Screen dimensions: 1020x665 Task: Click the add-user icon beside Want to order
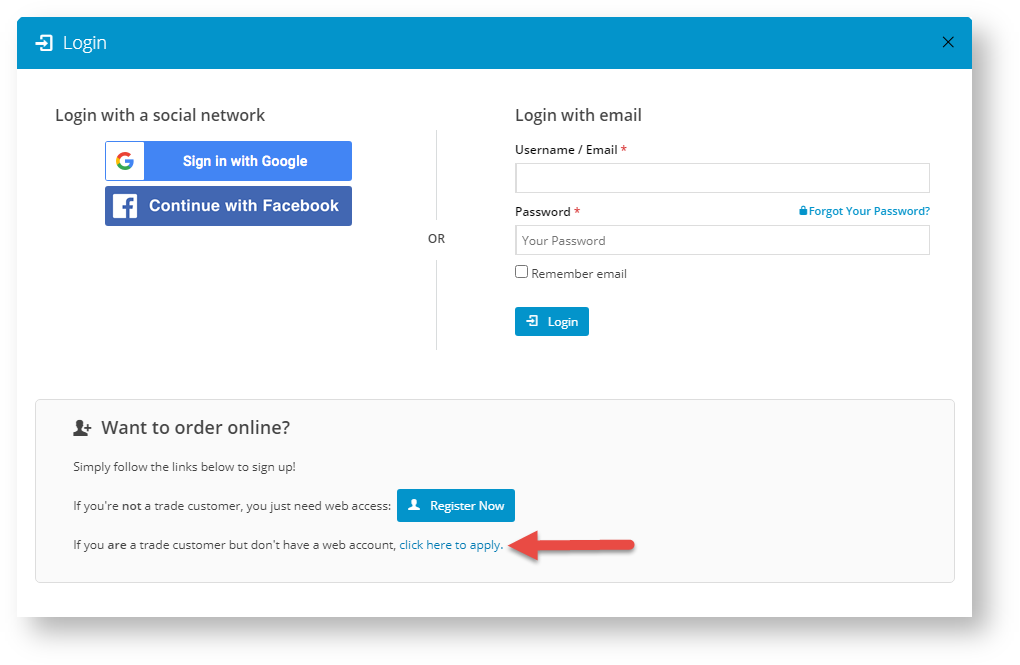tap(82, 428)
